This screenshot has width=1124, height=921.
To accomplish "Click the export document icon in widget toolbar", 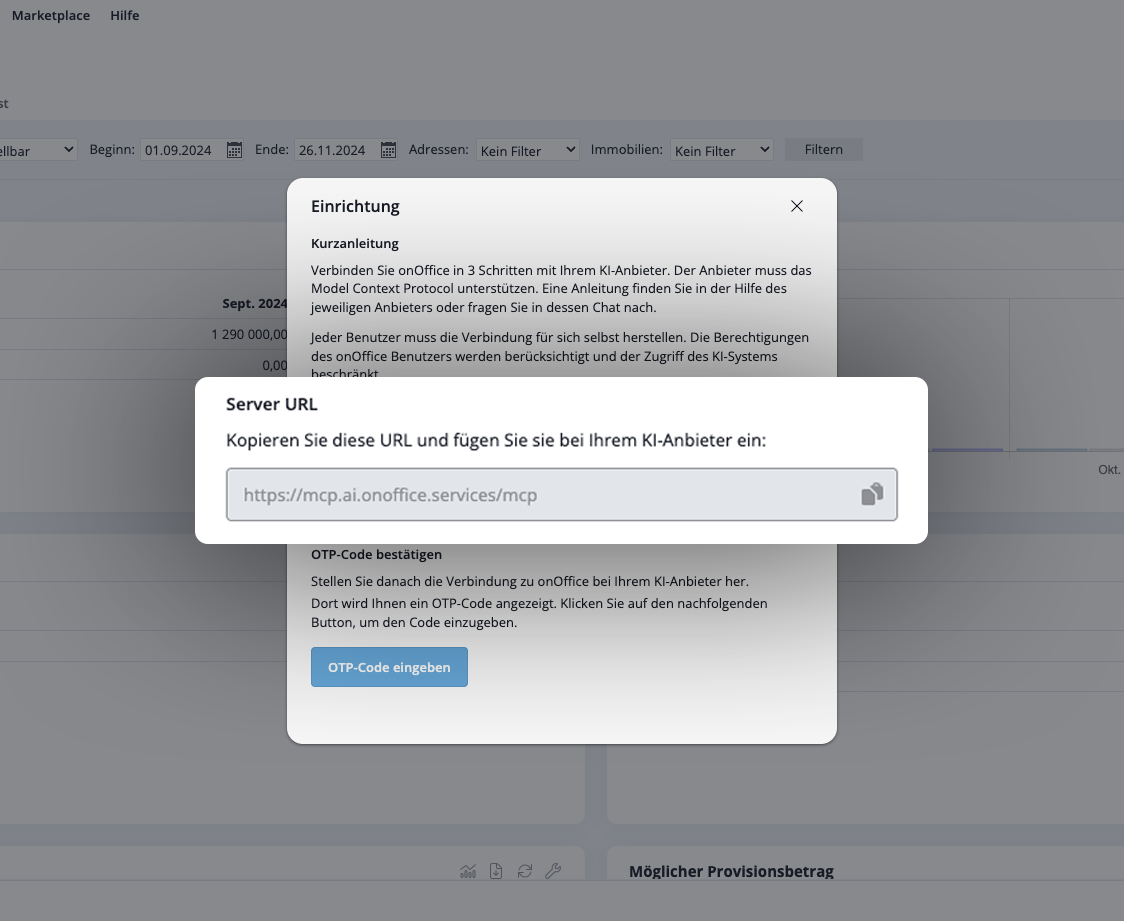I will (496, 871).
